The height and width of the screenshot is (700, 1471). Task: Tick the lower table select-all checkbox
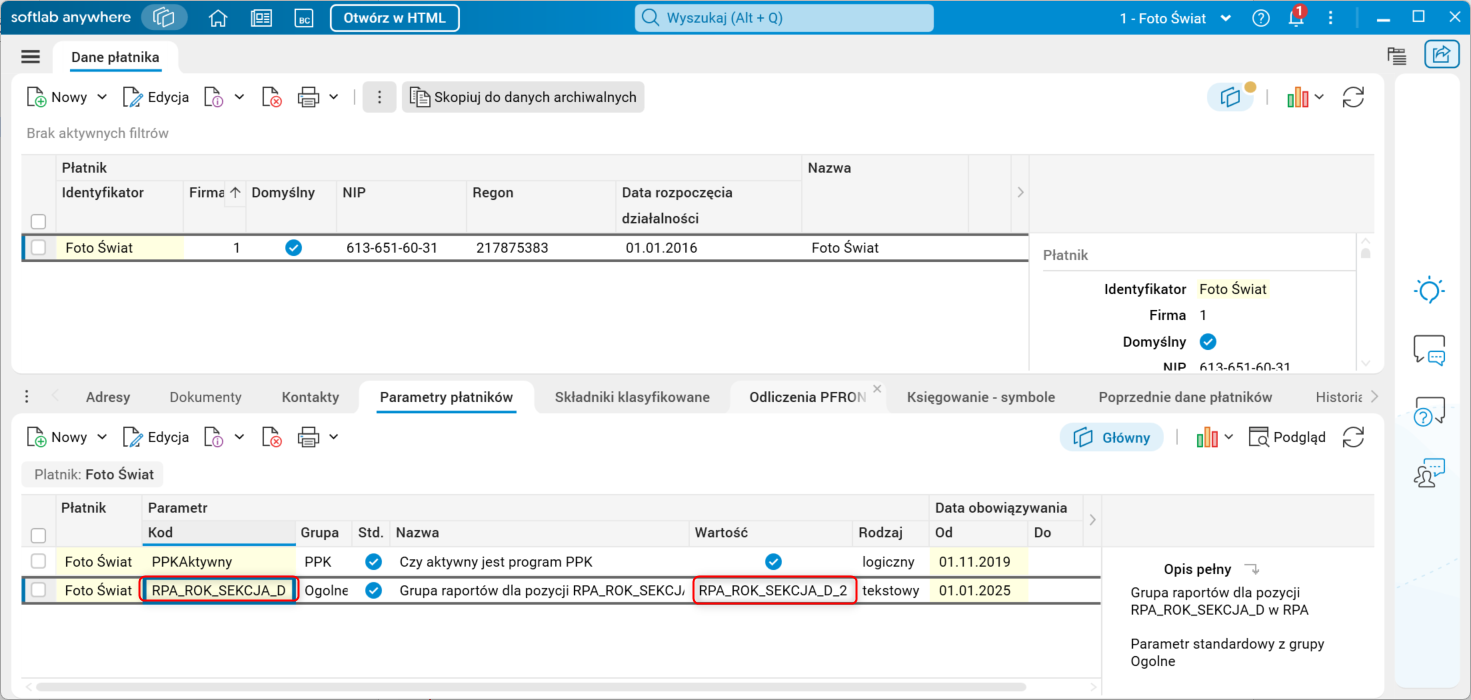tap(38, 535)
